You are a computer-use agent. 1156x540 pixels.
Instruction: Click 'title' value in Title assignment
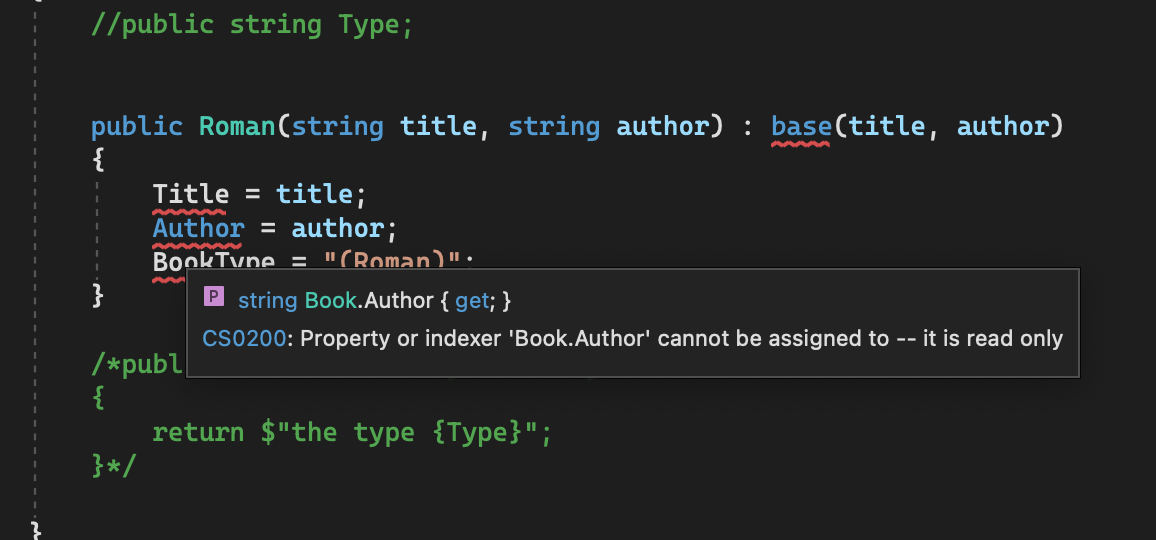314,194
